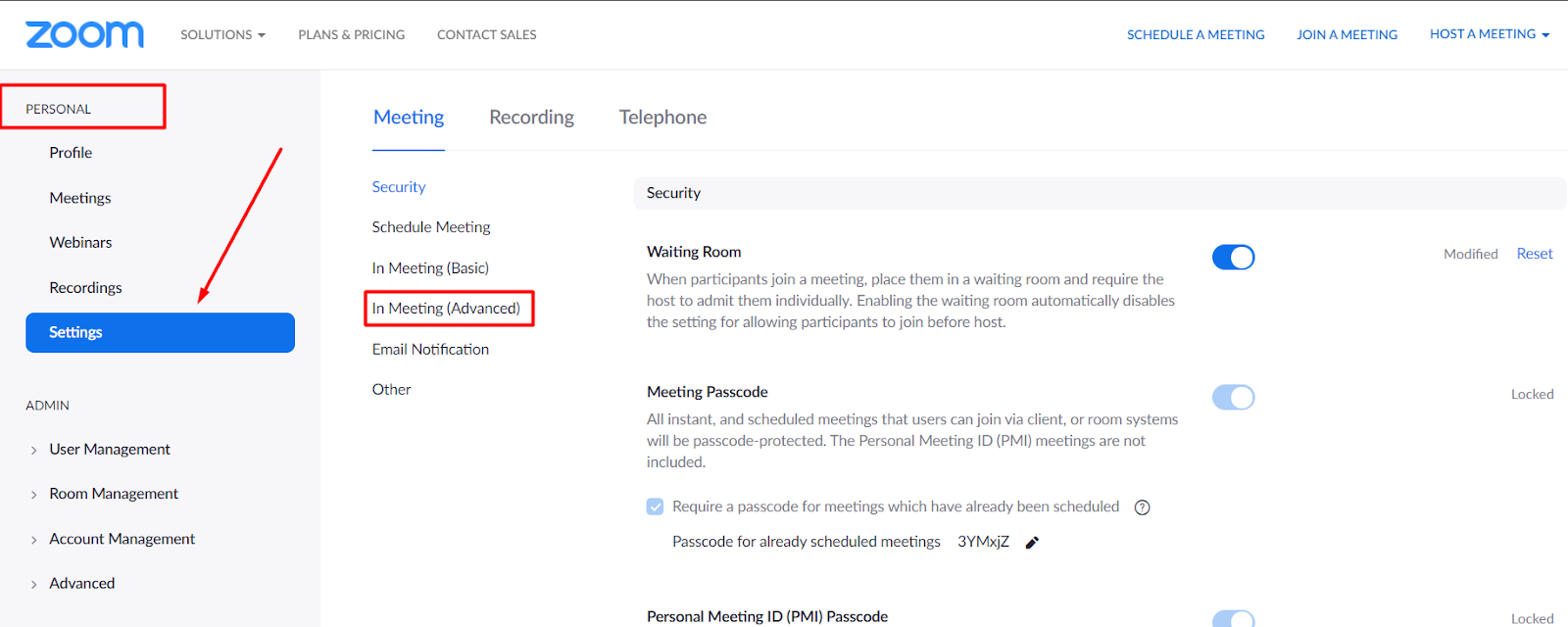Viewport: 1568px width, 627px height.
Task: Reset the Waiting Room setting
Action: click(1535, 254)
